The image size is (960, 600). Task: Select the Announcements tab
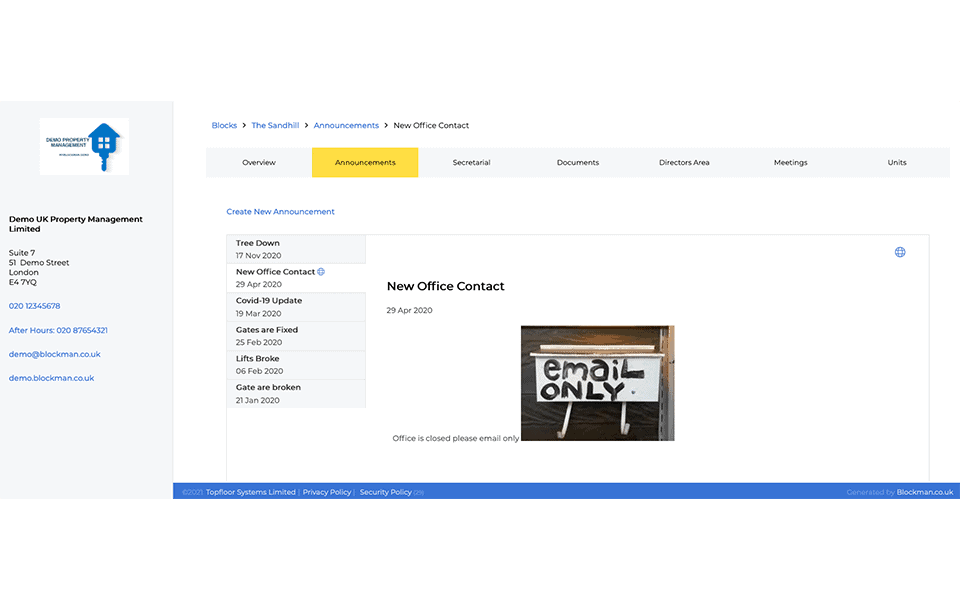(x=365, y=162)
